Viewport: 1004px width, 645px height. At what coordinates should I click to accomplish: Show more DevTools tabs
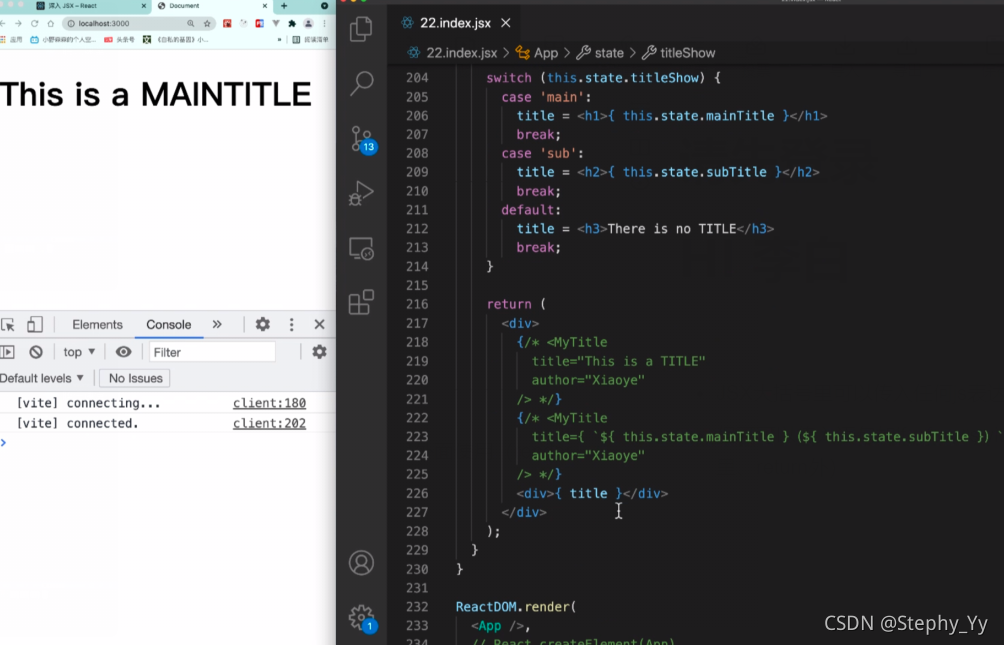(217, 325)
